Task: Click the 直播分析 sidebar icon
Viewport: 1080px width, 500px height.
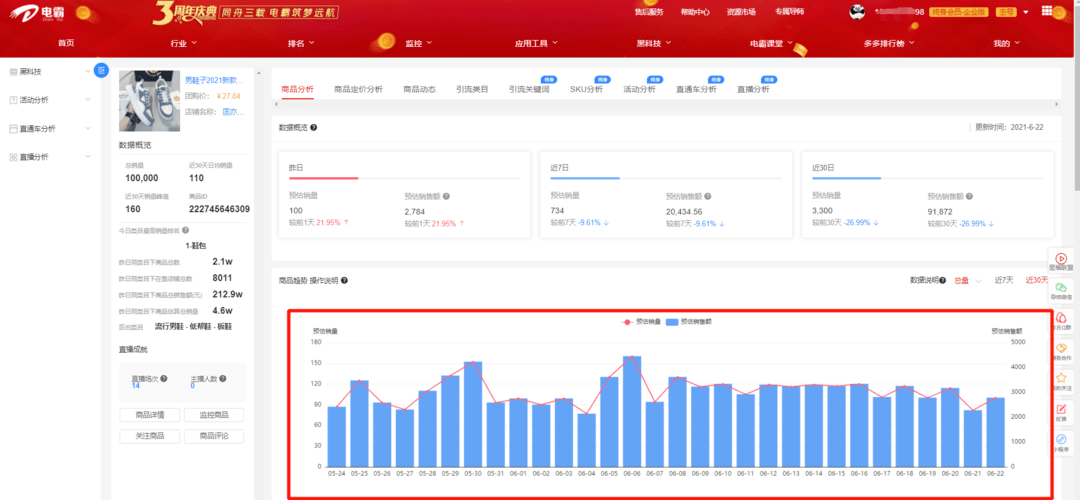Action: coord(14,157)
